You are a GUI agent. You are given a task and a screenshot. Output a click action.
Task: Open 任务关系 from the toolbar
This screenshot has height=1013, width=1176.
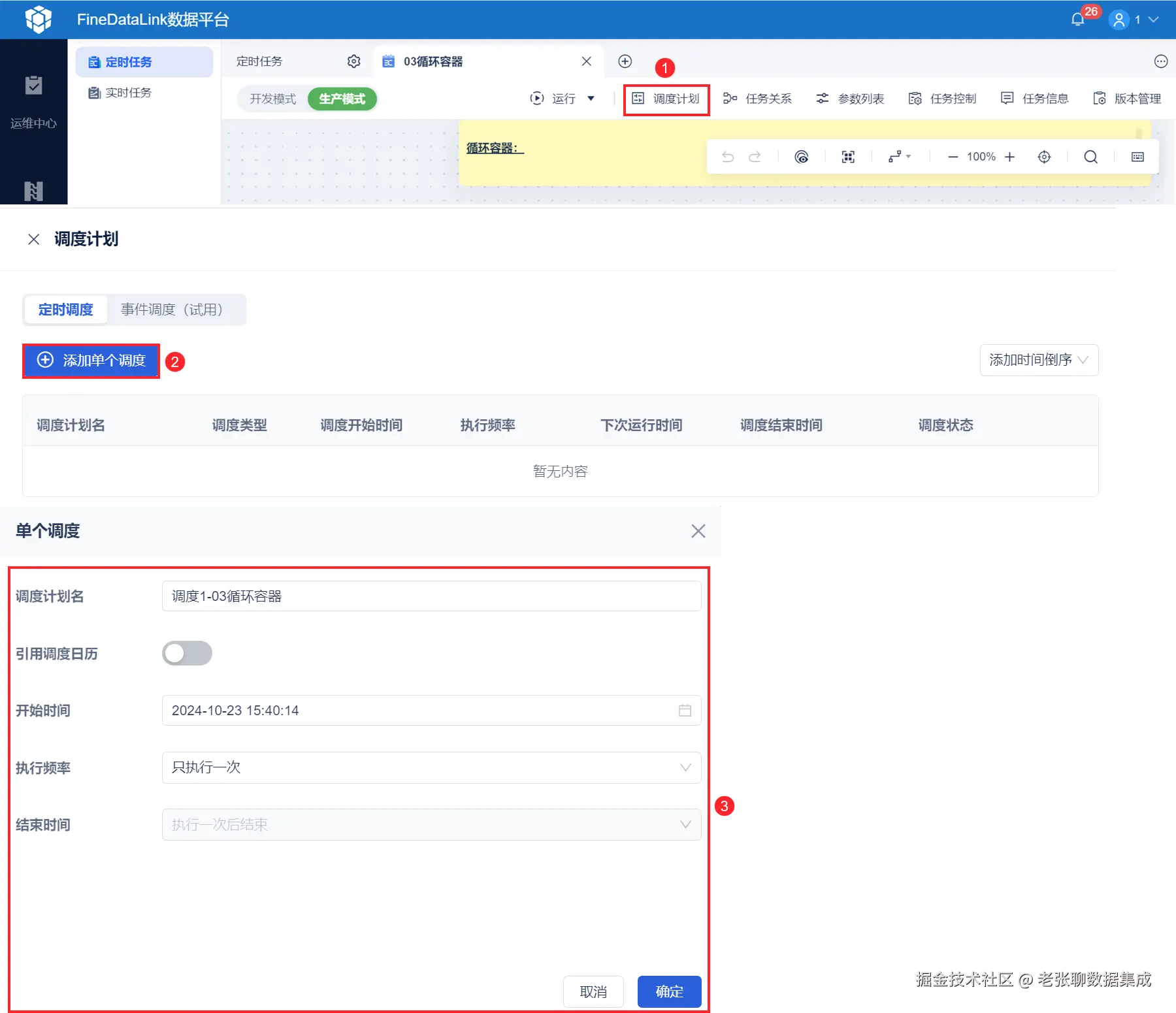[x=757, y=99]
